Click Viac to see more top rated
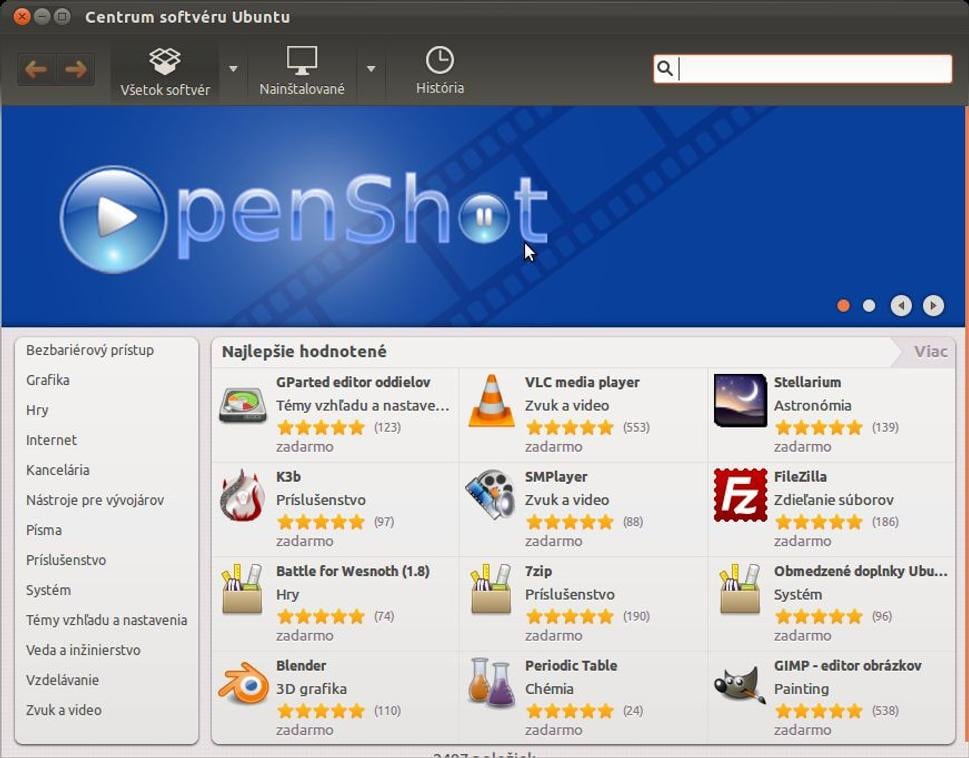Viewport: 969px width, 758px height. coord(931,352)
